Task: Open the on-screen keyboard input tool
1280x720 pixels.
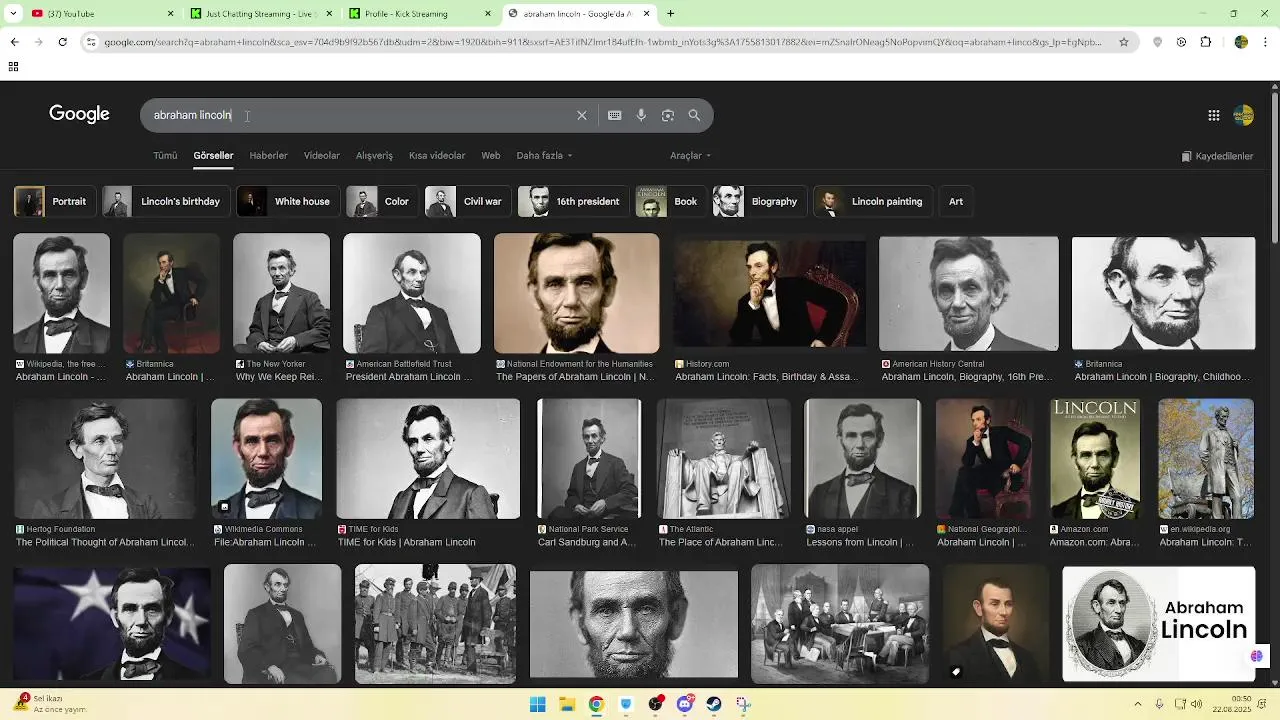Action: 614,115
